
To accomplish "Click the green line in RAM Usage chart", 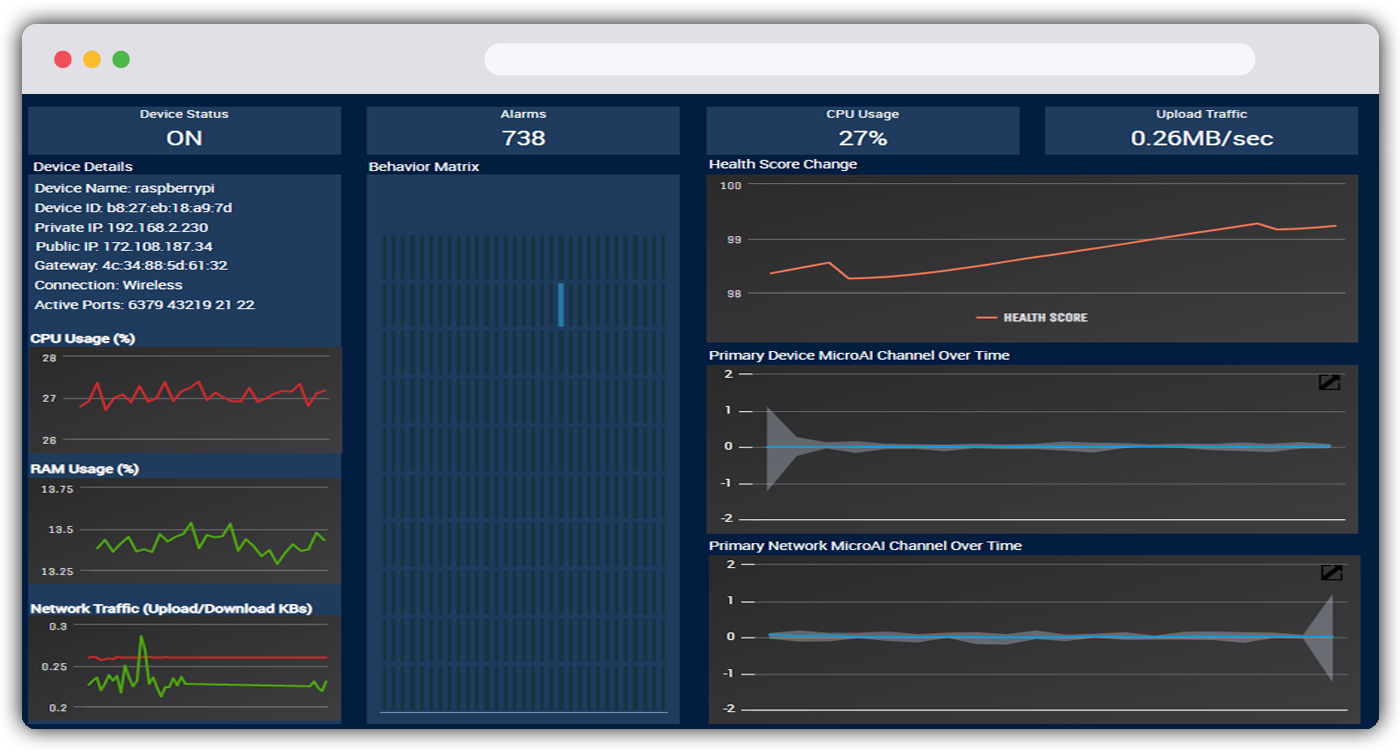I will click(191, 525).
